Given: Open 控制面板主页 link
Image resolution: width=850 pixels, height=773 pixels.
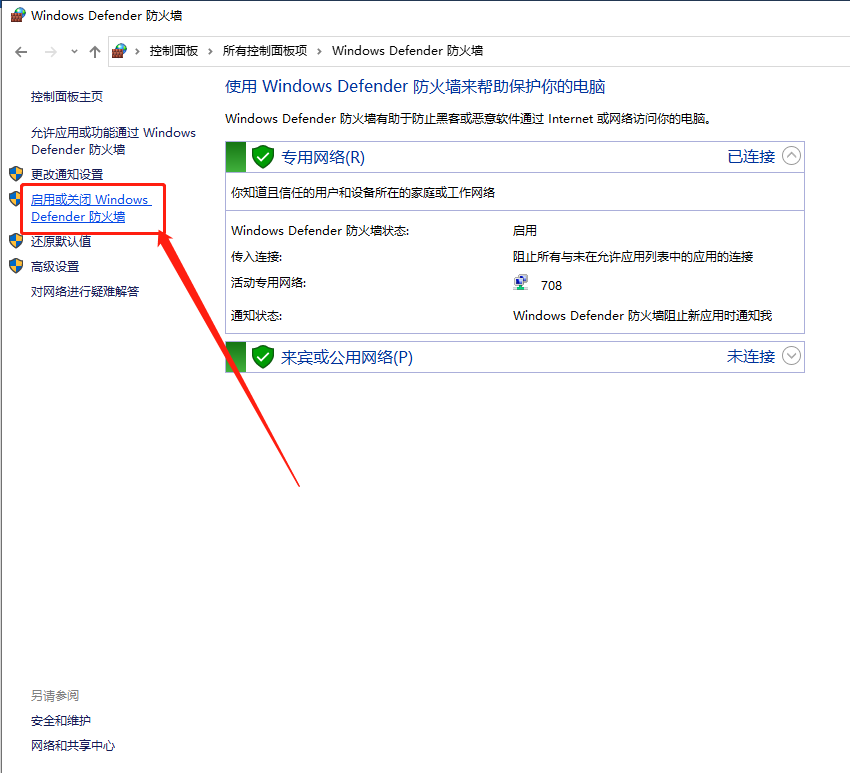Looking at the screenshot, I should click(x=67, y=96).
